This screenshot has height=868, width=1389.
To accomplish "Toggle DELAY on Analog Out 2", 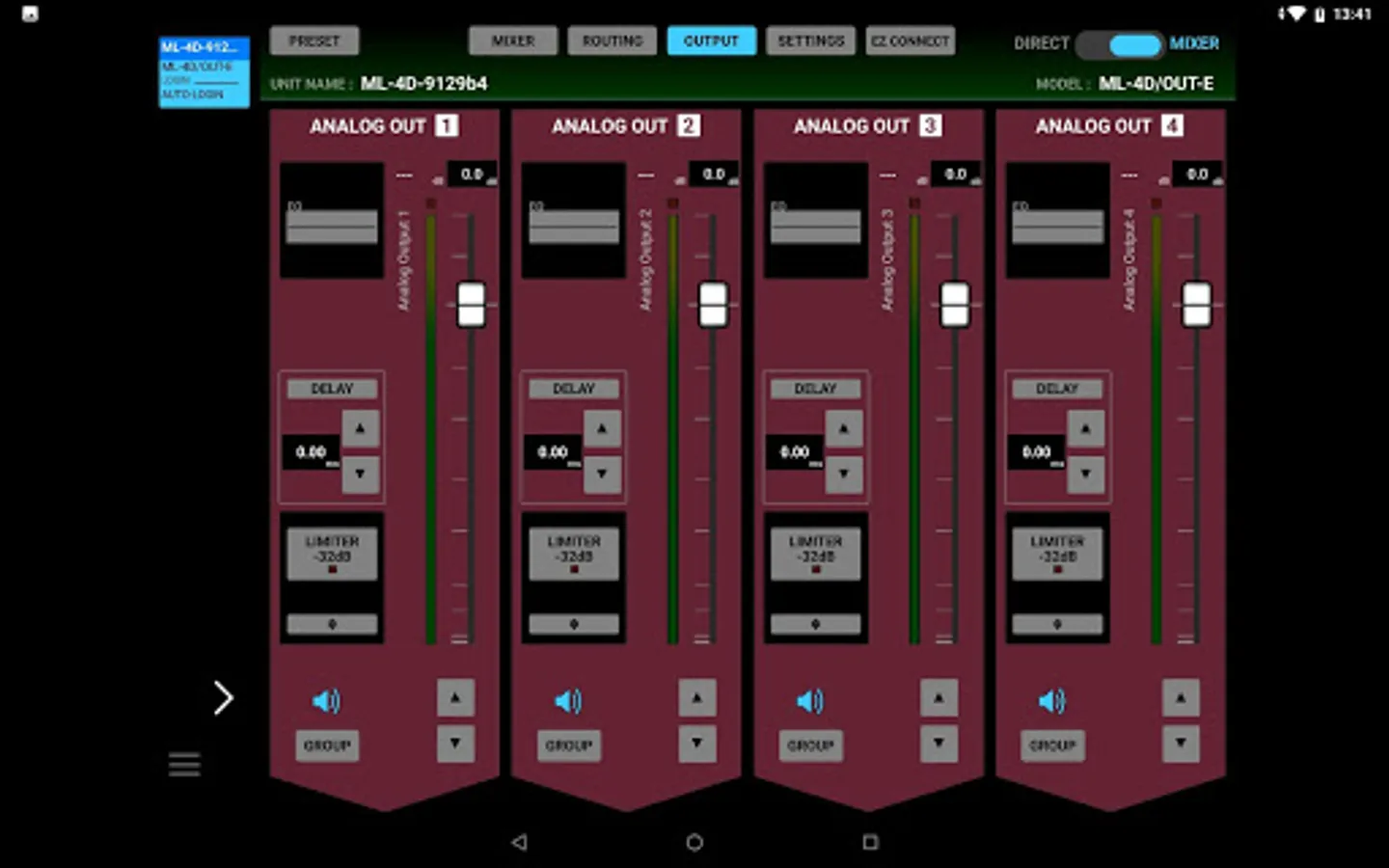I will click(574, 389).
